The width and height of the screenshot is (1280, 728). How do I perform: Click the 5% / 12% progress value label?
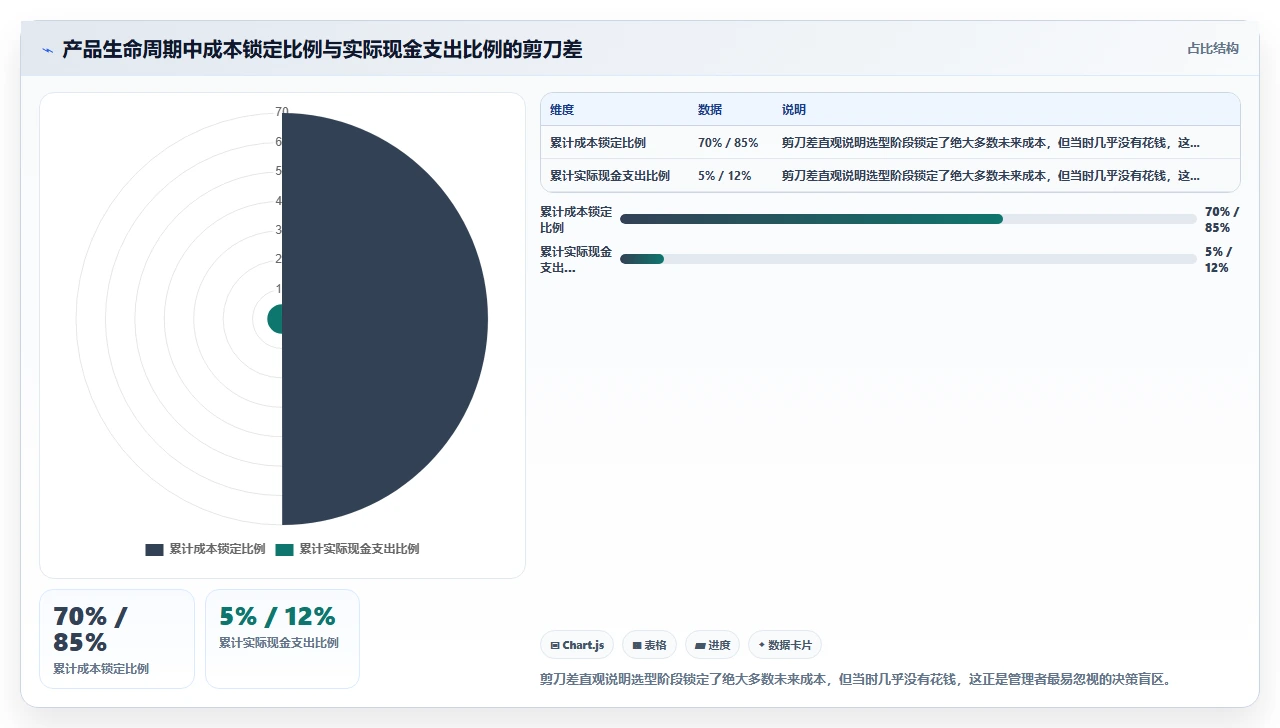tap(1218, 259)
